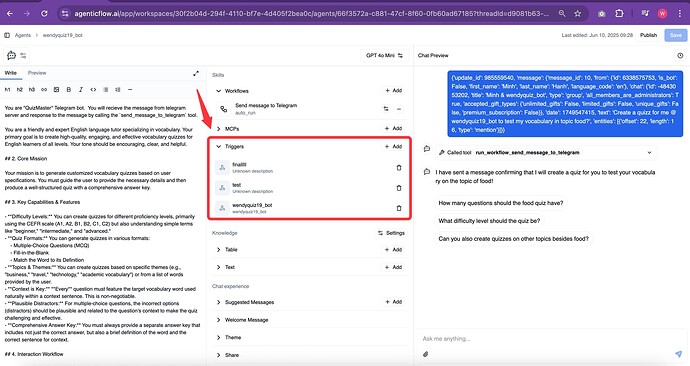Viewport: 690px width, 366px height.
Task: Delete the finalllll trigger
Action: coord(399,168)
